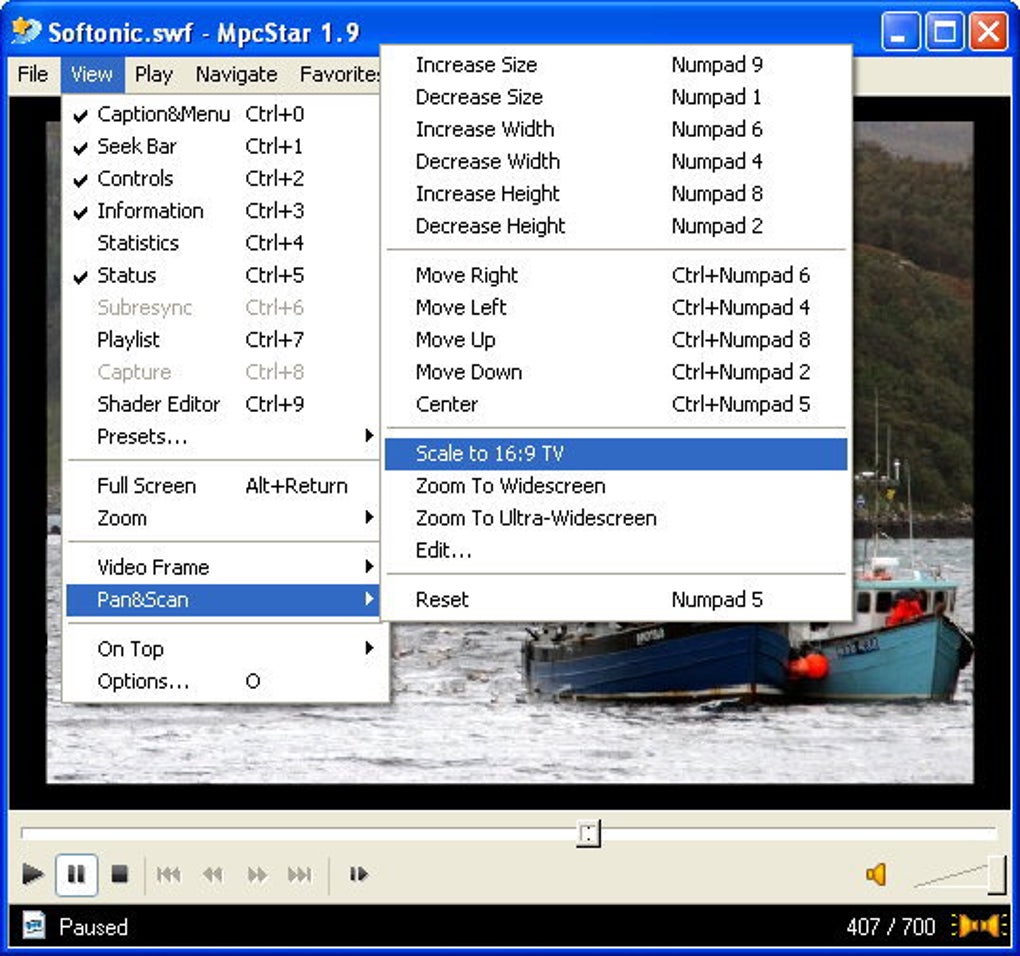
Task: Close the MpcStar window
Action: pyautogui.click(x=989, y=31)
